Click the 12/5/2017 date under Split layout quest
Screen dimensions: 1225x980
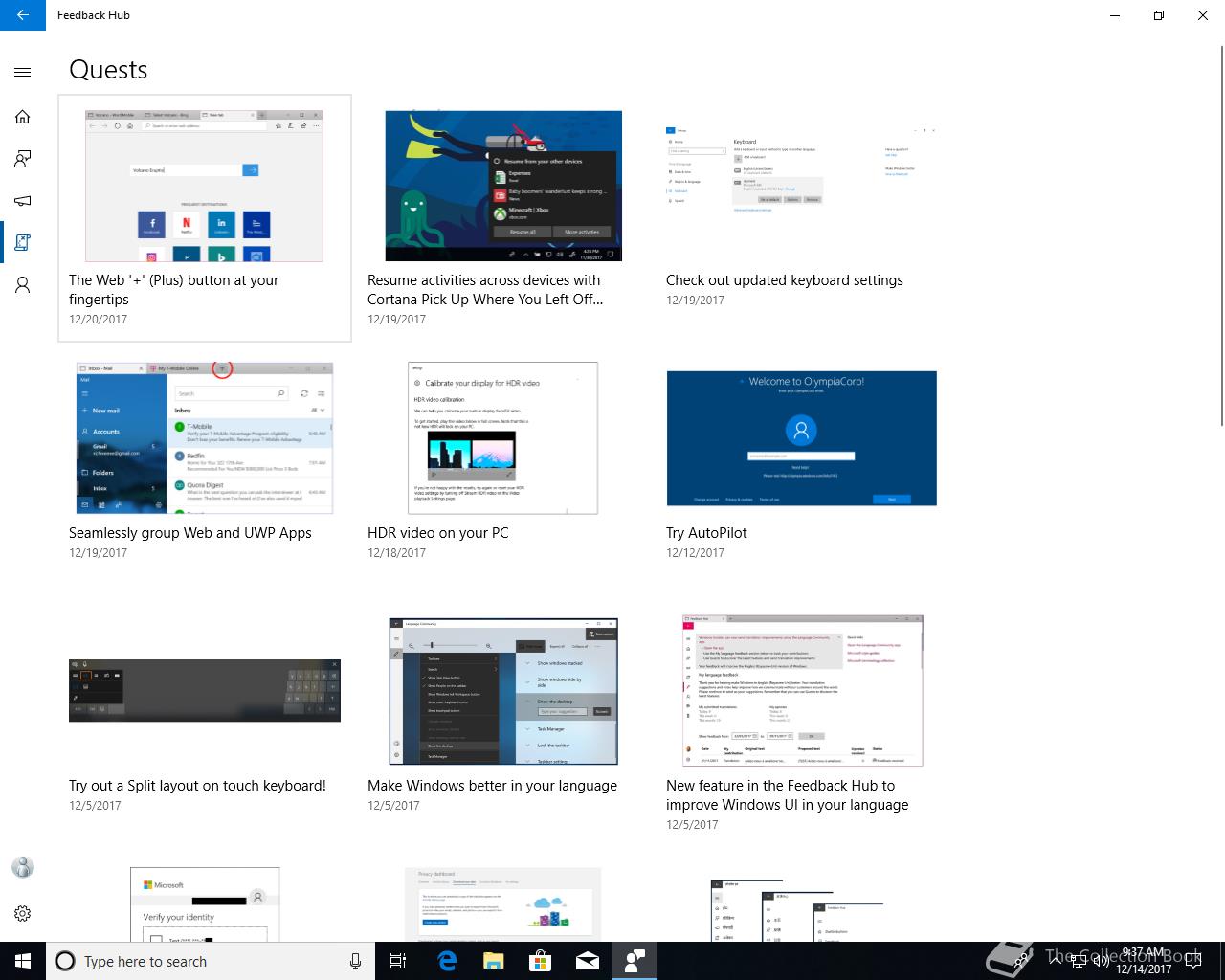pyautogui.click(x=95, y=806)
